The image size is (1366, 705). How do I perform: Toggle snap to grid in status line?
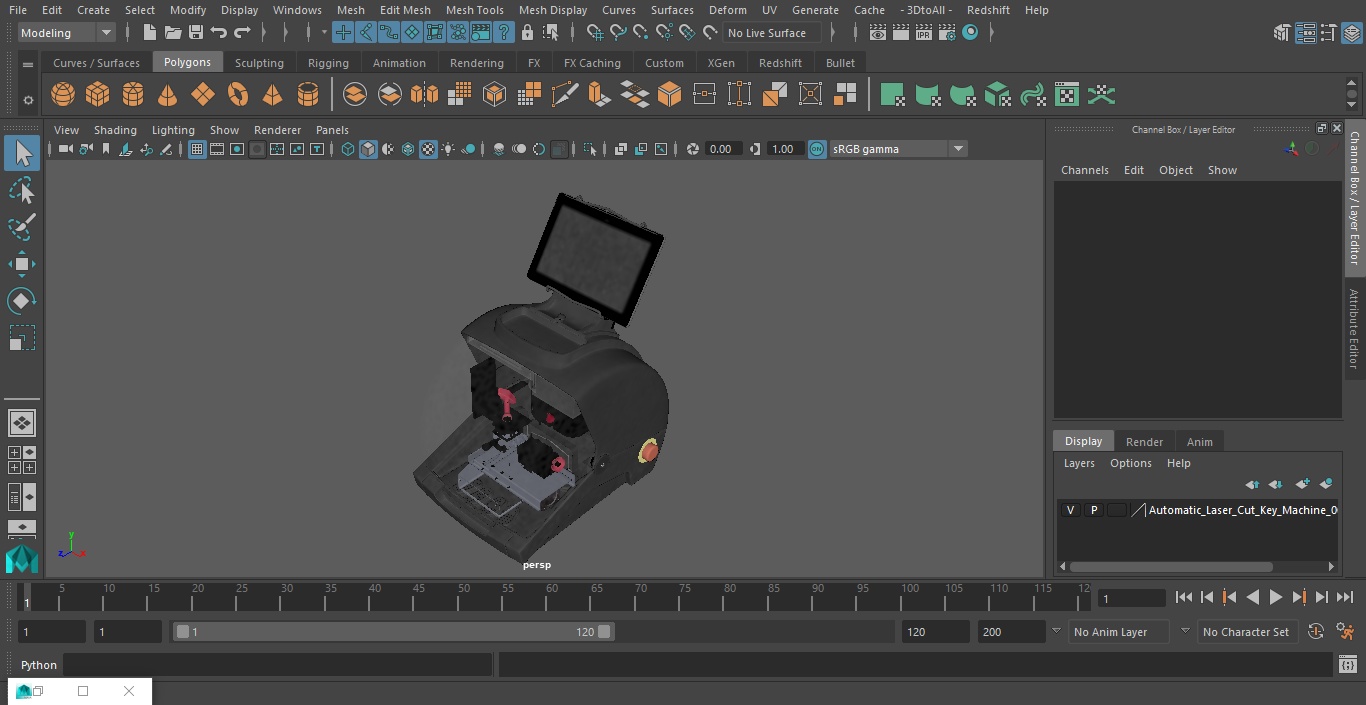[x=595, y=33]
